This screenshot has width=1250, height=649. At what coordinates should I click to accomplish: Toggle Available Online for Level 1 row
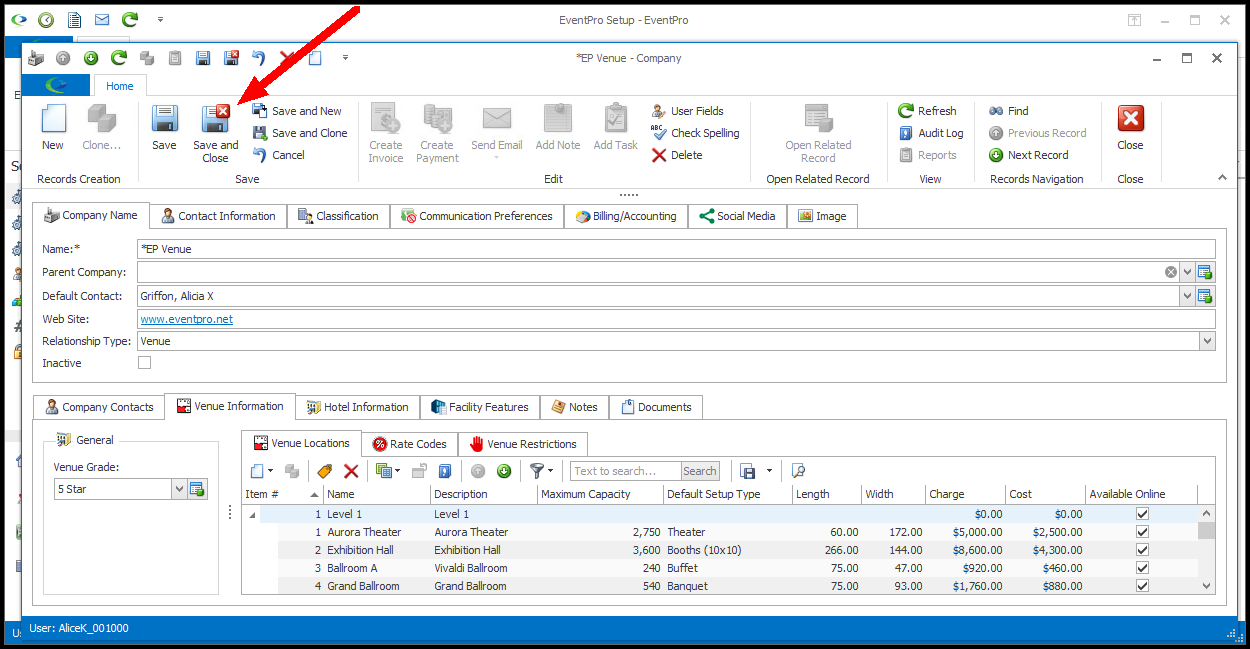tap(1142, 514)
